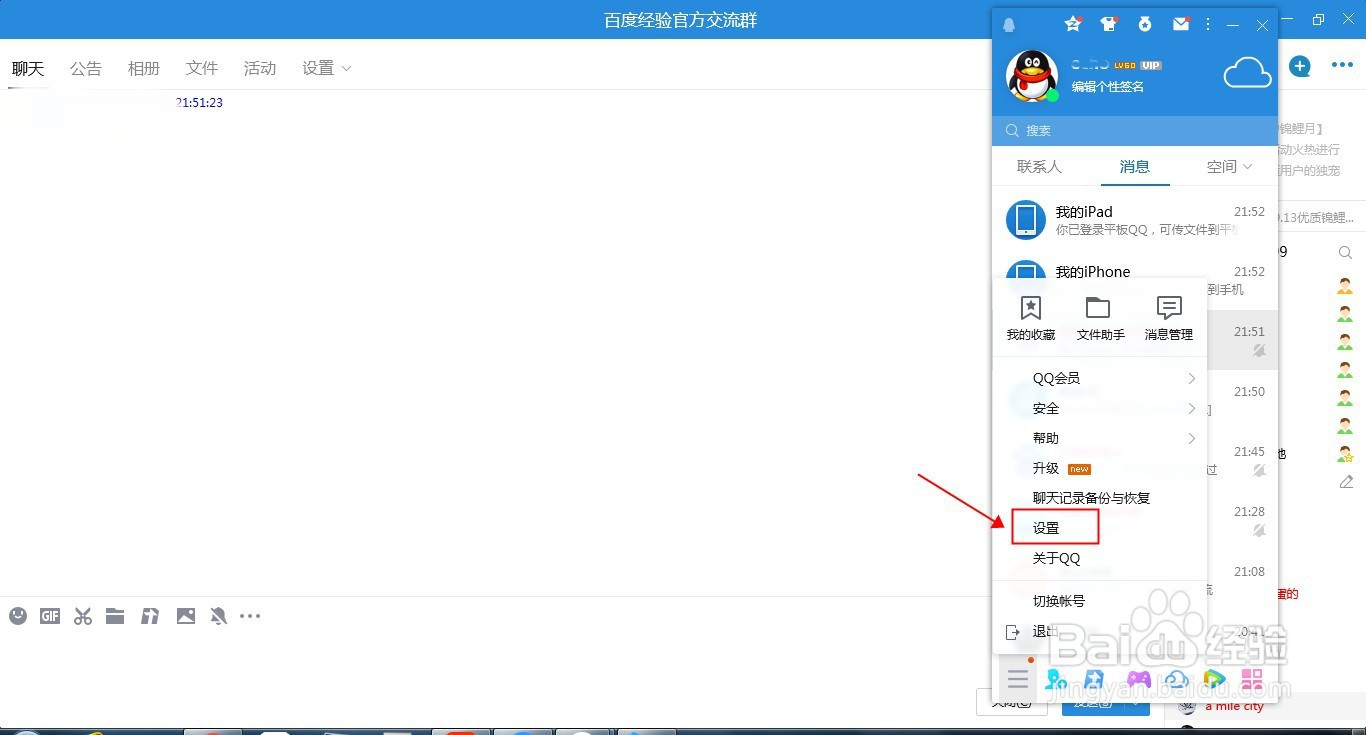This screenshot has height=735, width=1366.
Task: Expand the 帮助 submenu
Action: click(1100, 438)
